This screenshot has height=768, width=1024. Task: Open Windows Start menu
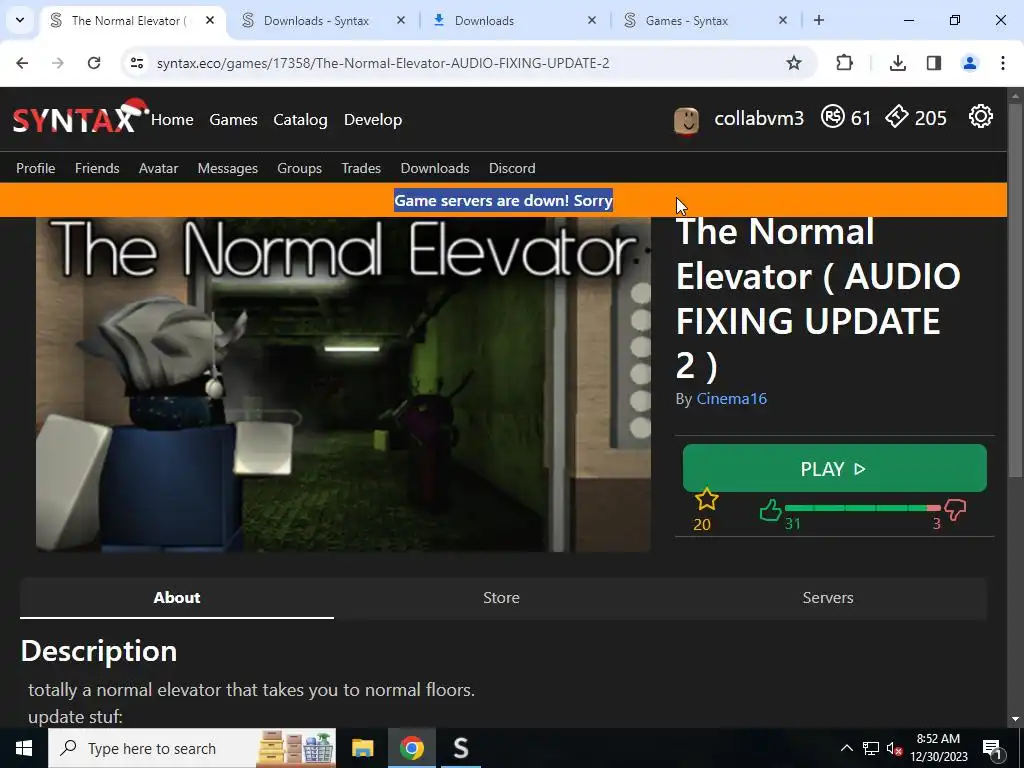point(24,748)
